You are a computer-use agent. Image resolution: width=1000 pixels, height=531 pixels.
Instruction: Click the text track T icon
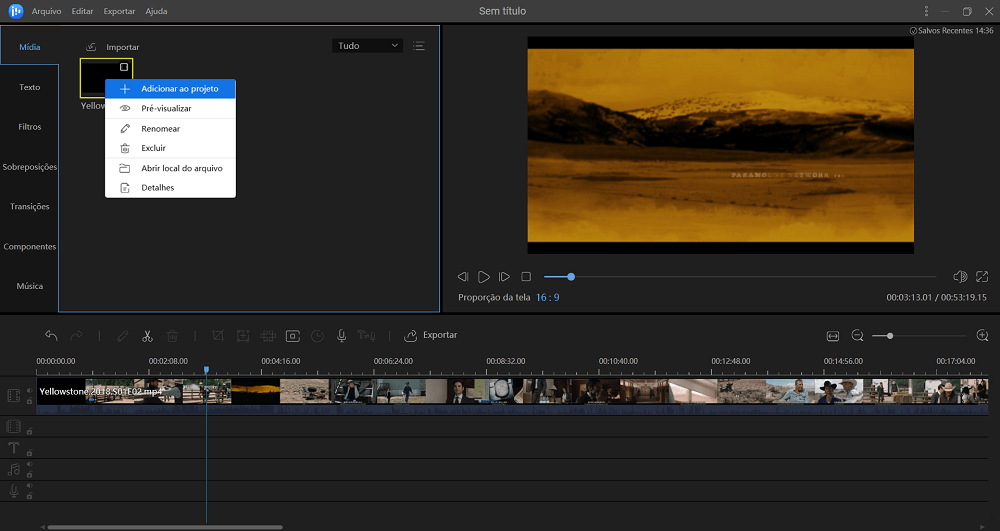coord(13,448)
